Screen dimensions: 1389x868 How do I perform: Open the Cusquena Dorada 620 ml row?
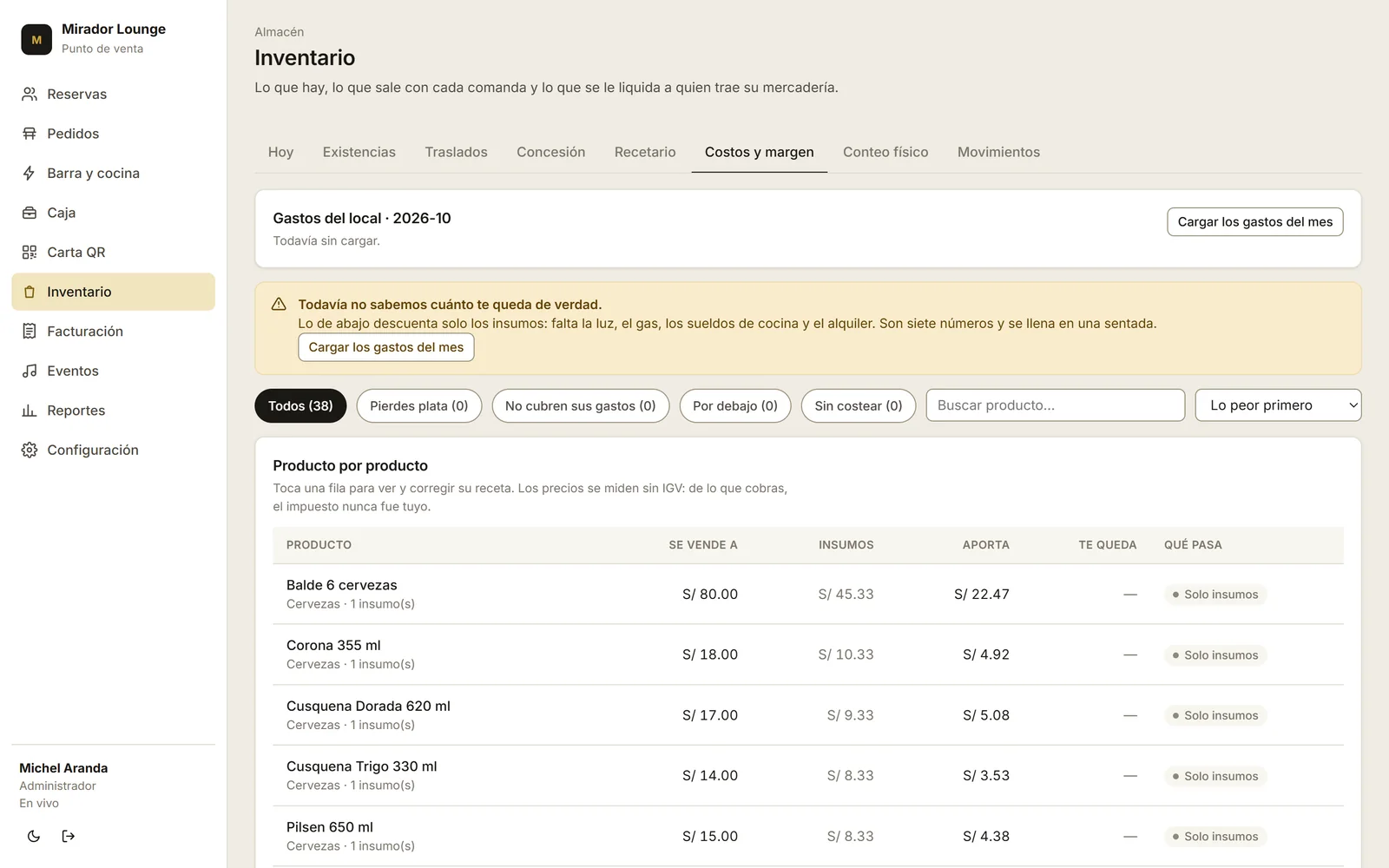click(x=808, y=715)
